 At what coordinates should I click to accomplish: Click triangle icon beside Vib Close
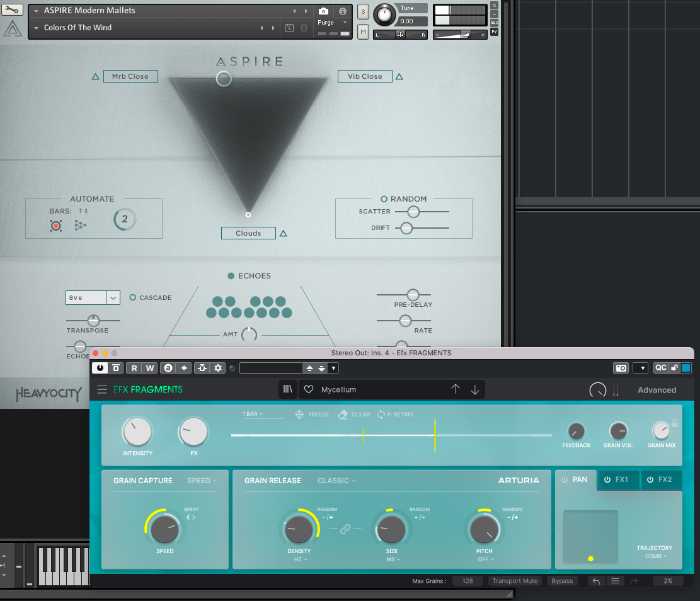400,76
